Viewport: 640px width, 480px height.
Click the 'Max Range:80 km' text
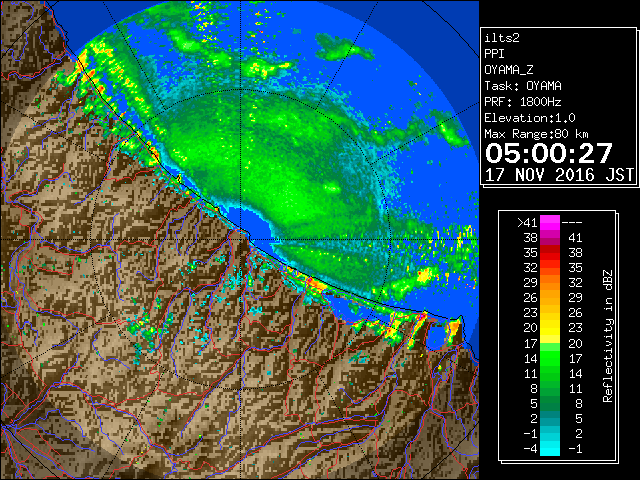(x=536, y=134)
